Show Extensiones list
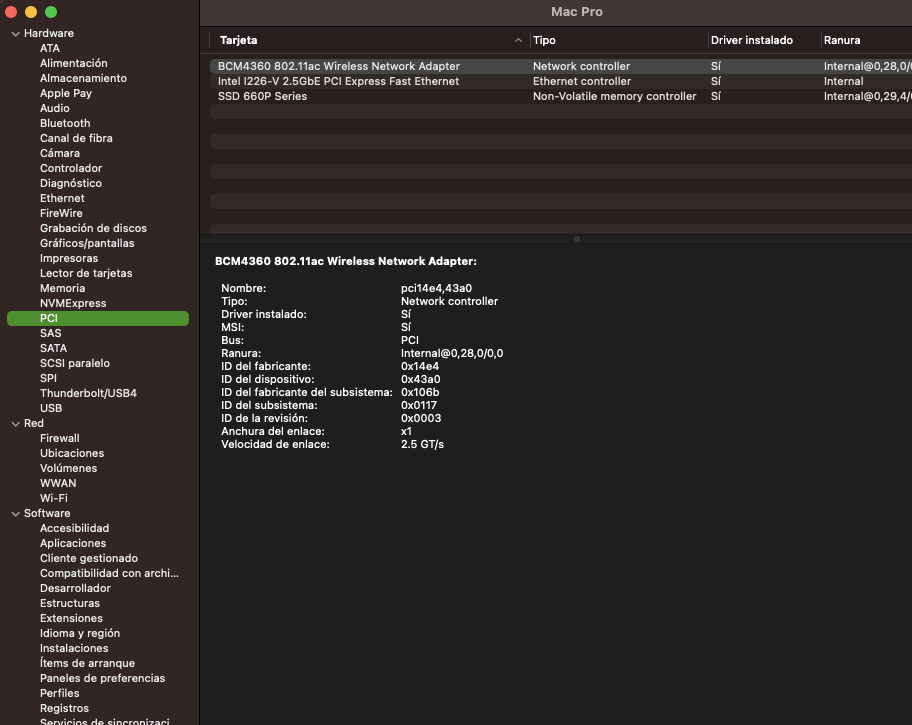The width and height of the screenshot is (912, 725). click(71, 619)
